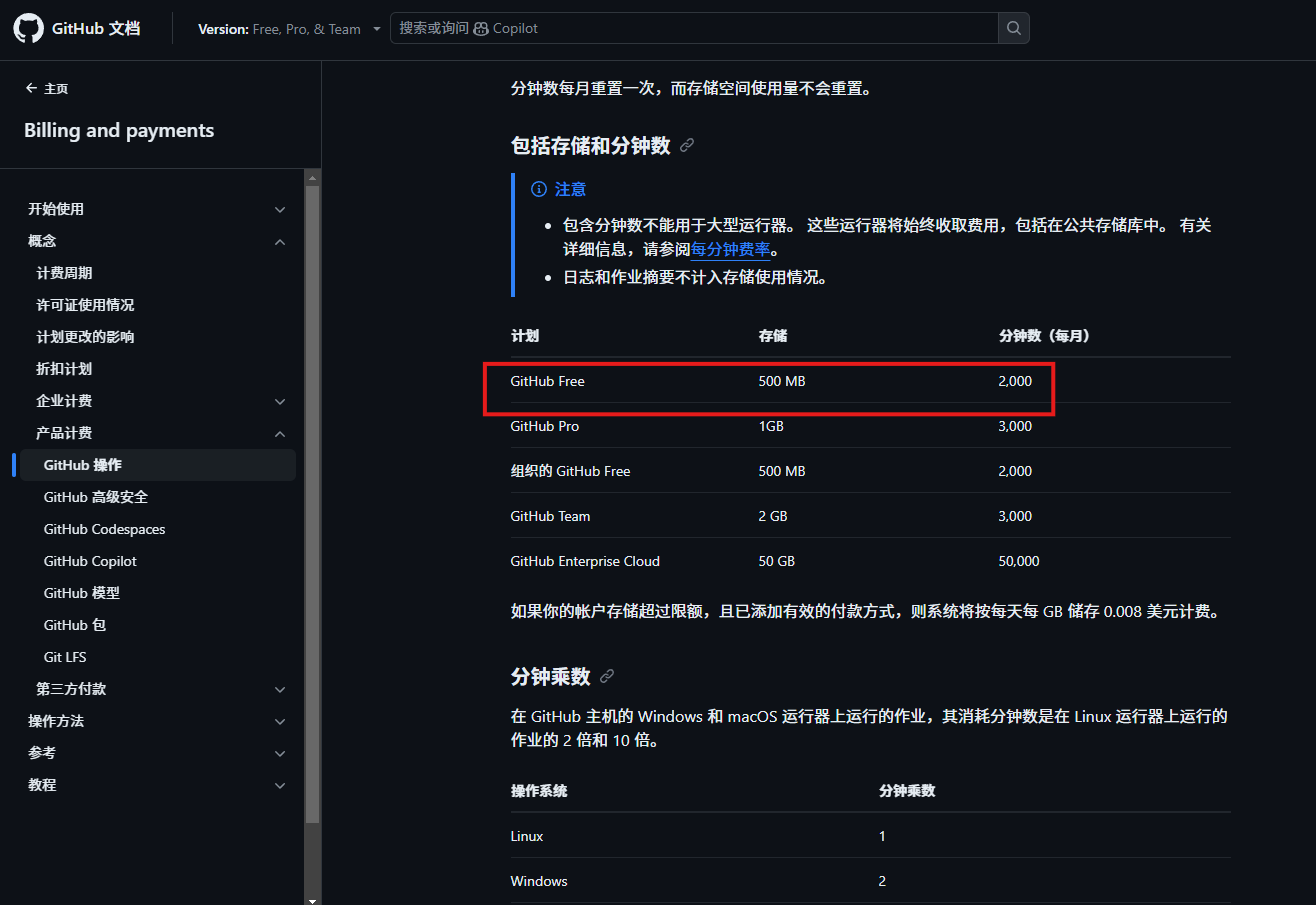Click the sidebar scrollbar up arrow
This screenshot has height=905, width=1316.
pyautogui.click(x=312, y=178)
